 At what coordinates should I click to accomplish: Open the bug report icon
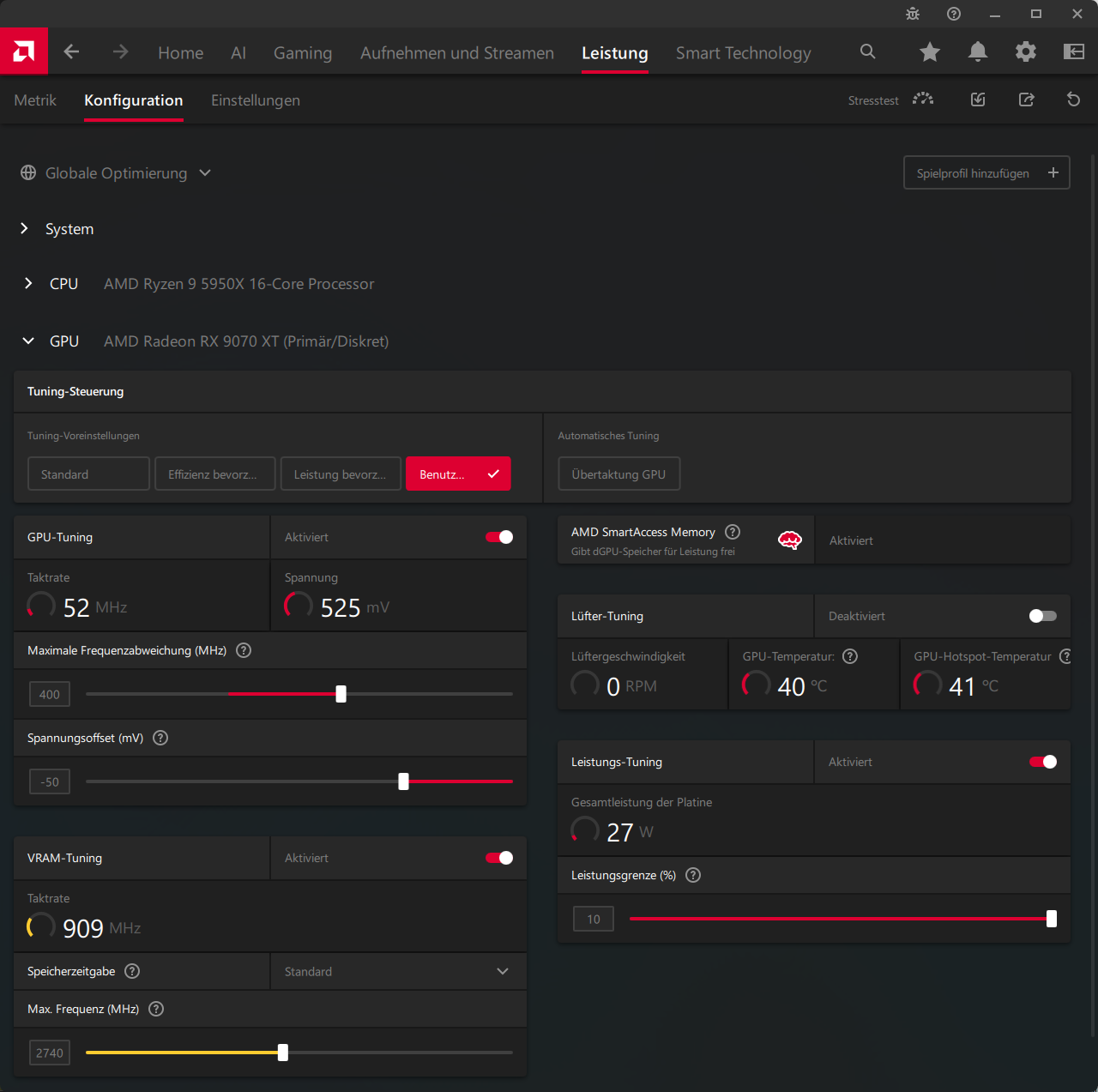pyautogui.click(x=913, y=14)
